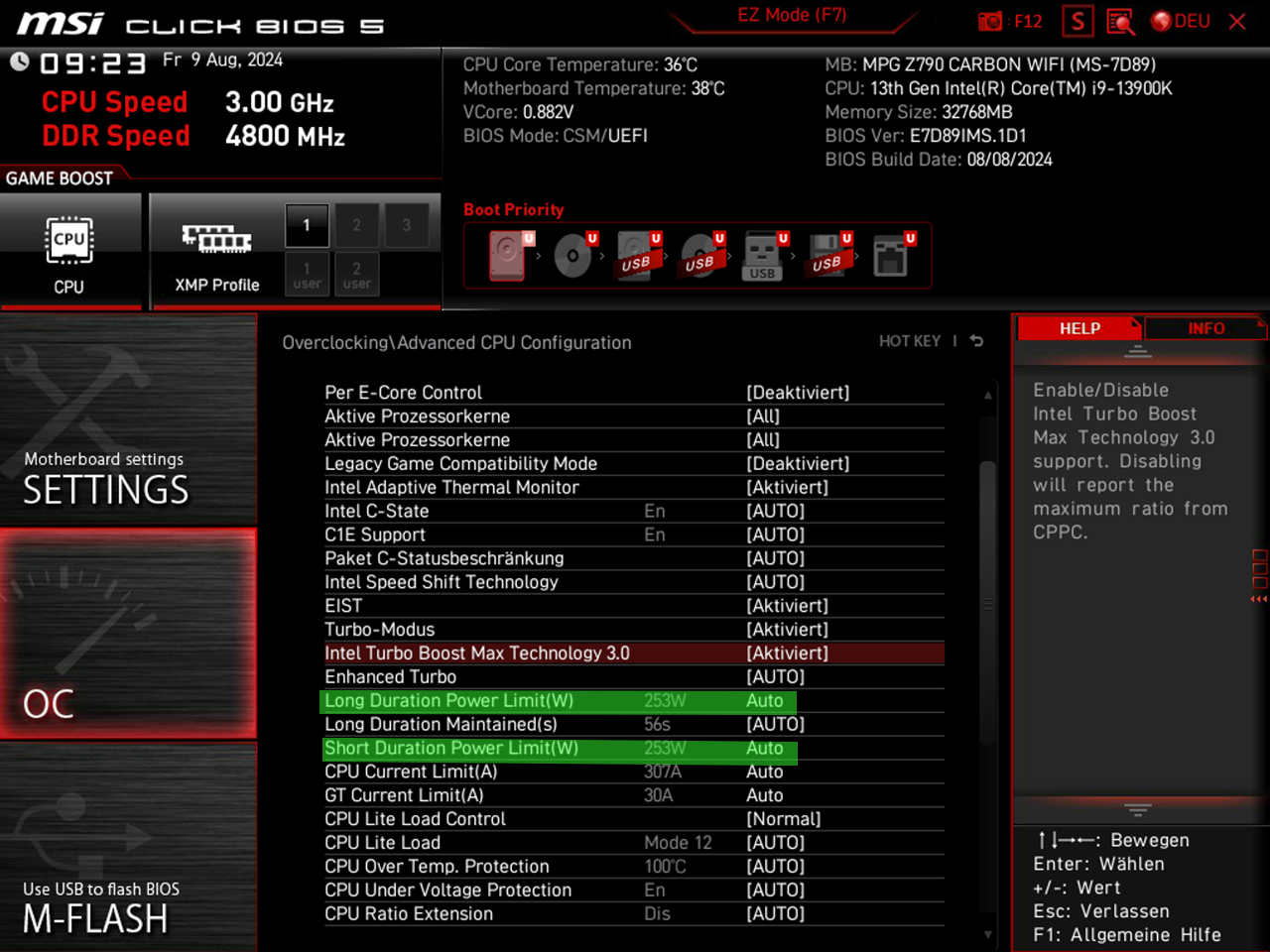Click the scrollbar down arrow
The image size is (1270, 952).
[x=987, y=934]
